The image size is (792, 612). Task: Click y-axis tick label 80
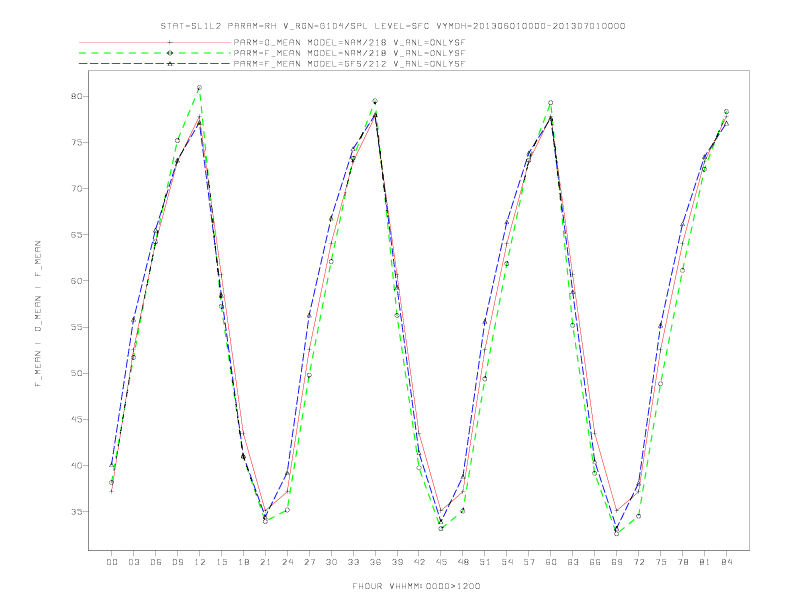(x=76, y=96)
